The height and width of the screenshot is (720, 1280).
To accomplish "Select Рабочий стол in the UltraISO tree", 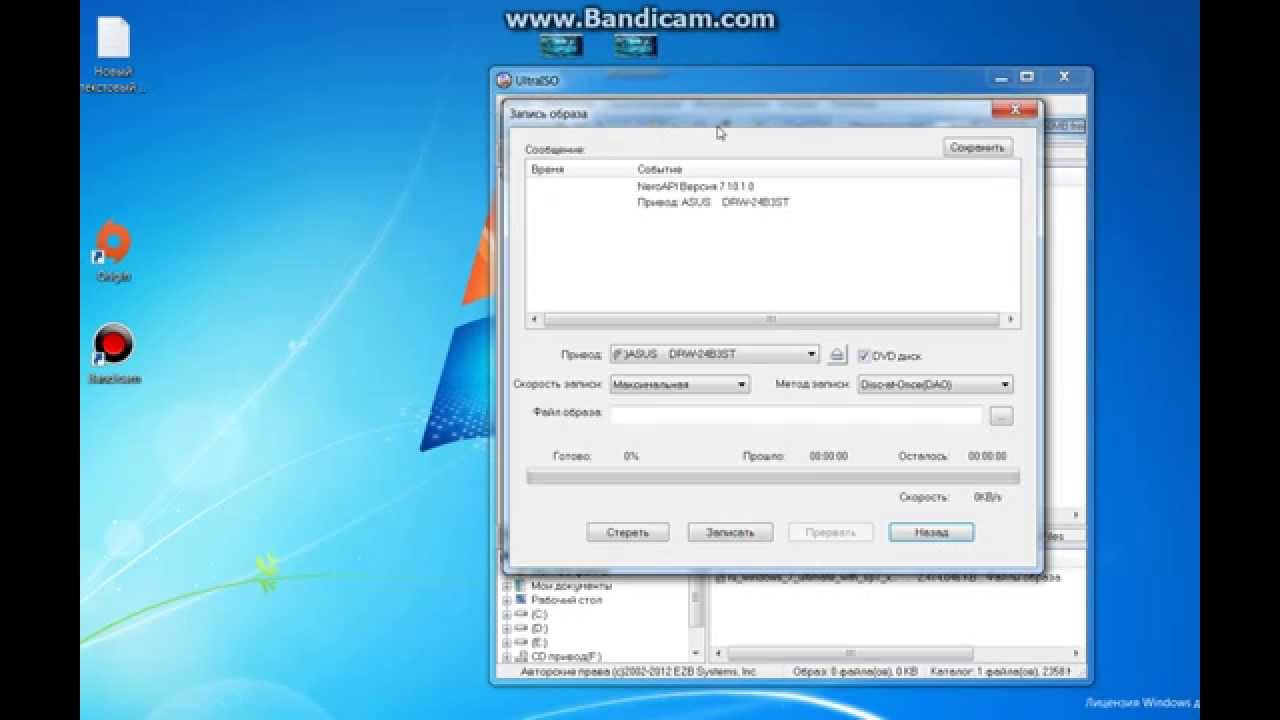I will pyautogui.click(x=566, y=600).
